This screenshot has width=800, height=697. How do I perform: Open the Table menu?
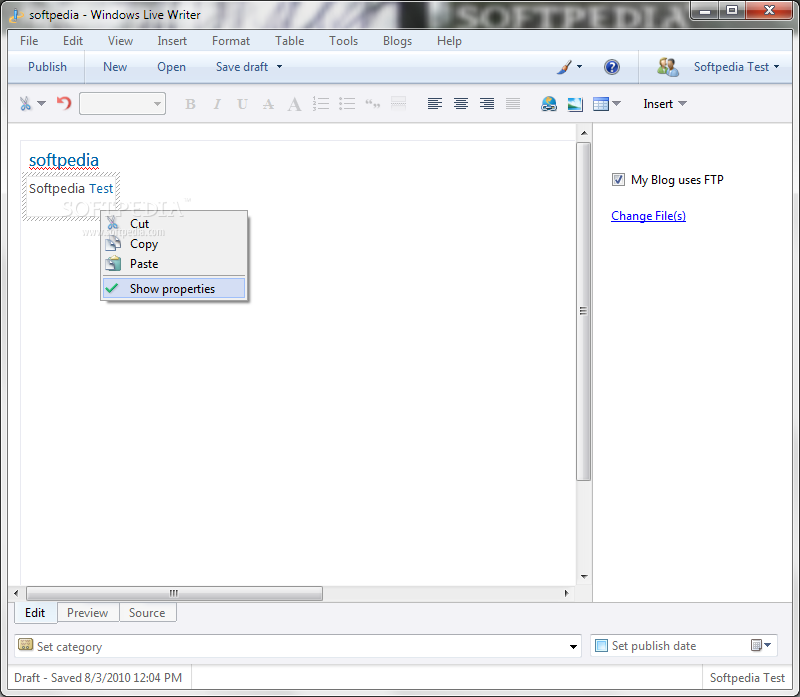(x=289, y=41)
